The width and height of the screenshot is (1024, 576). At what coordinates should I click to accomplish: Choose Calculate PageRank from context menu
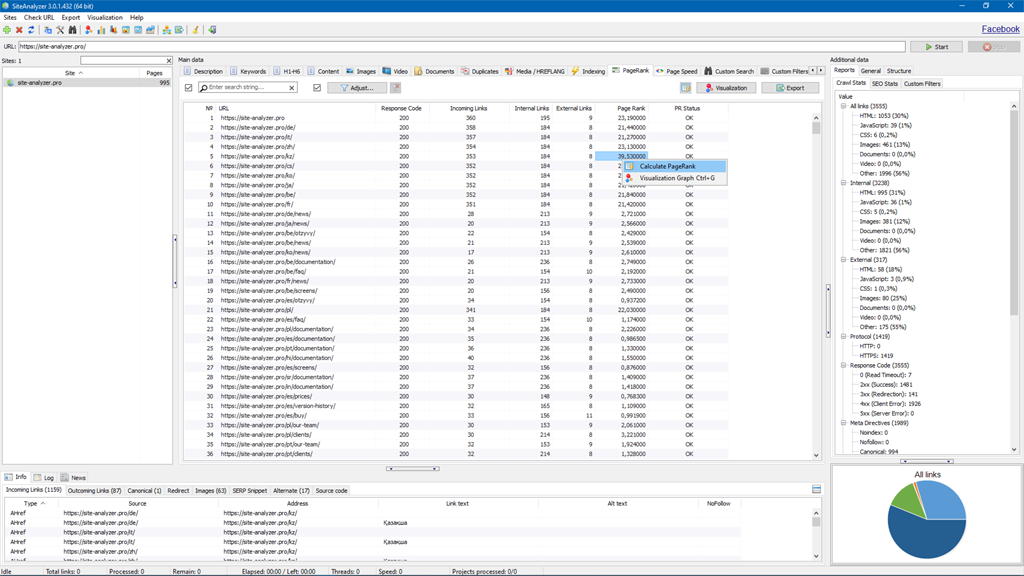pyautogui.click(x=674, y=167)
